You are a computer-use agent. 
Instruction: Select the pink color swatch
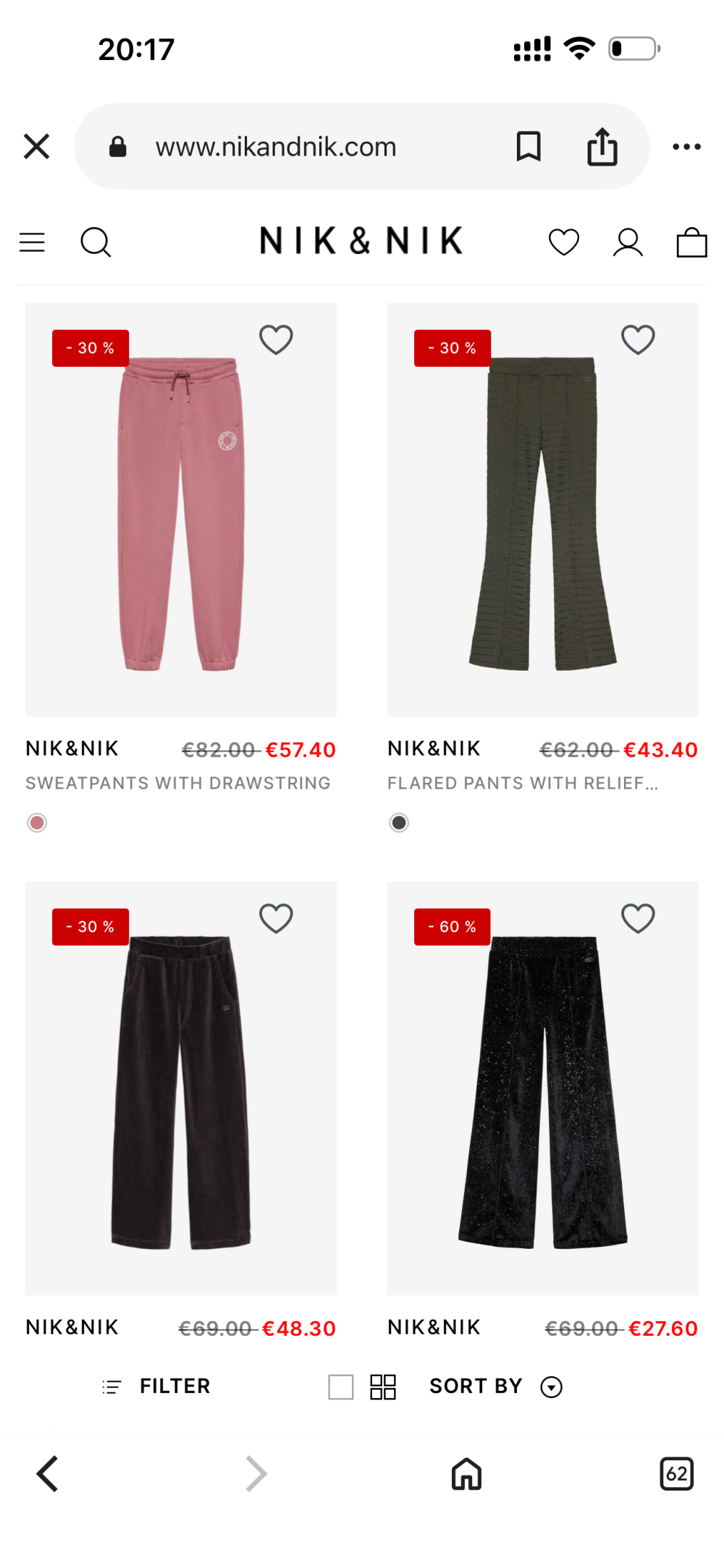[x=37, y=822]
